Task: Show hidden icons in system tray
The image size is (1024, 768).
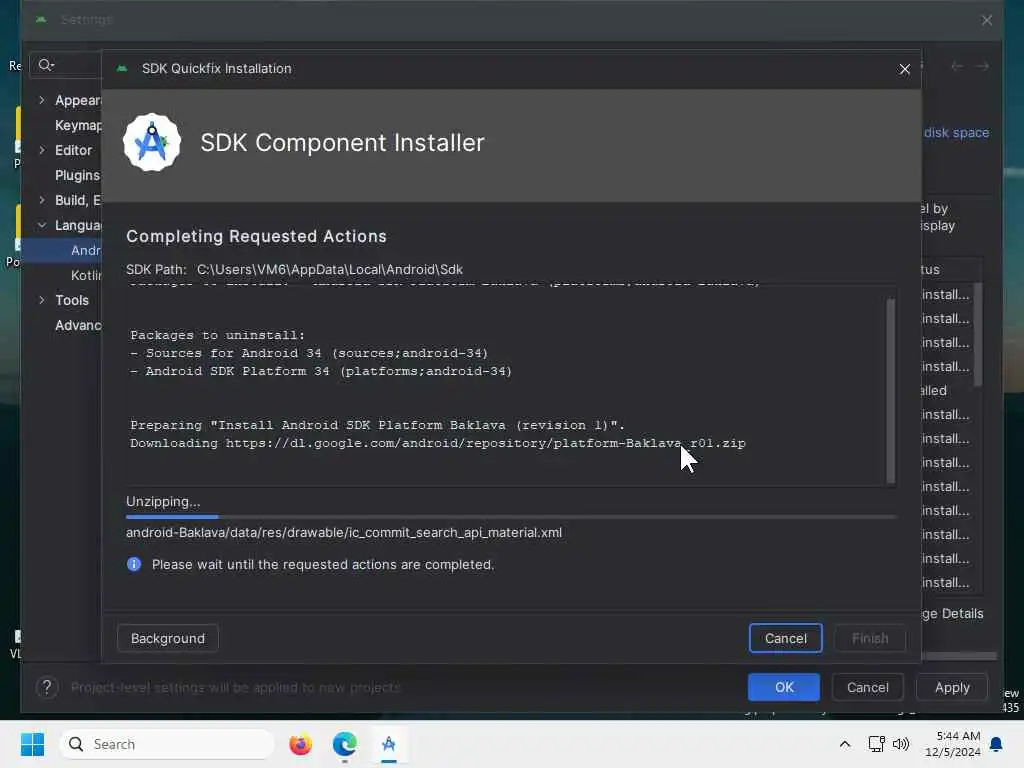Action: click(x=844, y=744)
